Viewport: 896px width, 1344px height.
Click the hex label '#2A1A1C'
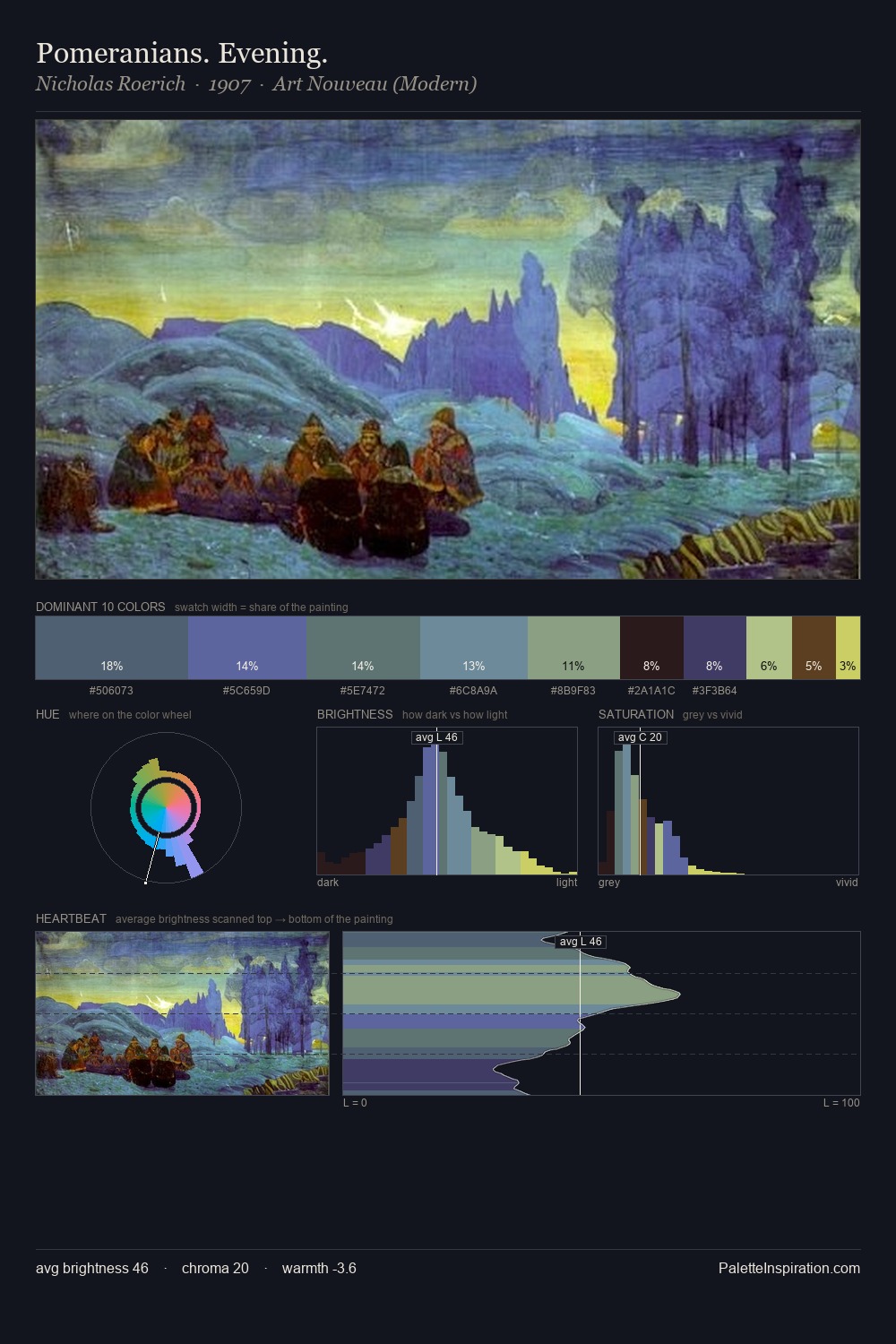651,691
